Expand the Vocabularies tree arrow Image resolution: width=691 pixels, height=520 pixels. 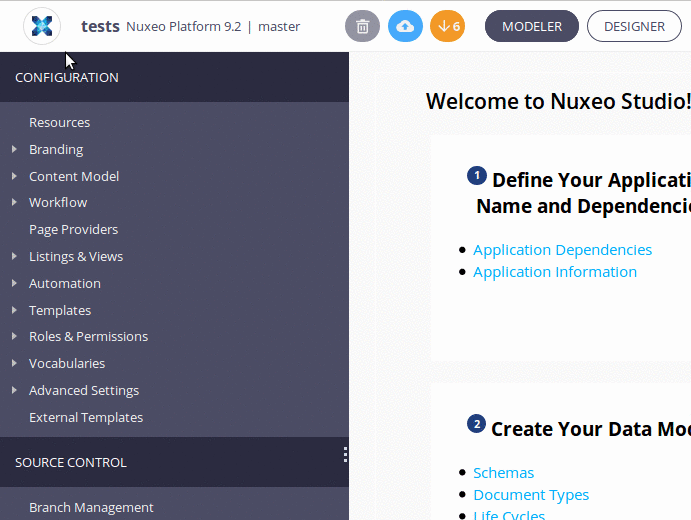14,363
